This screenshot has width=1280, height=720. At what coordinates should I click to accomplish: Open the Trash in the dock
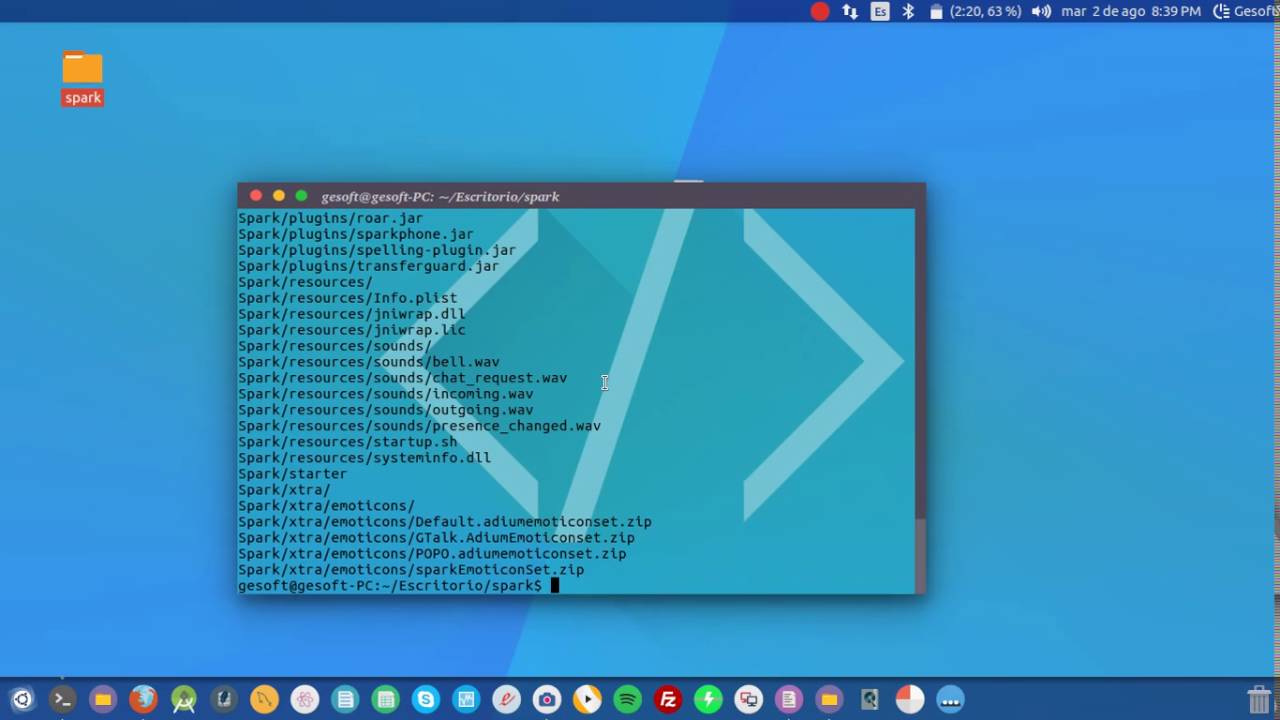click(x=1259, y=699)
